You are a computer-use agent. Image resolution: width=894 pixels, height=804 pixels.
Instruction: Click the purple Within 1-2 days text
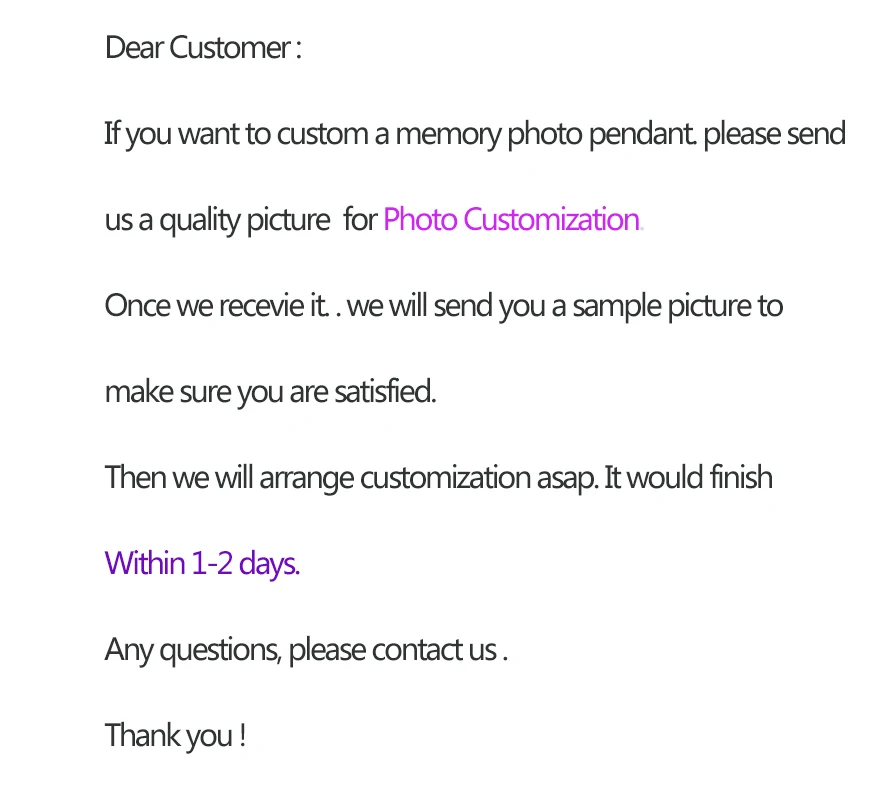[202, 564]
